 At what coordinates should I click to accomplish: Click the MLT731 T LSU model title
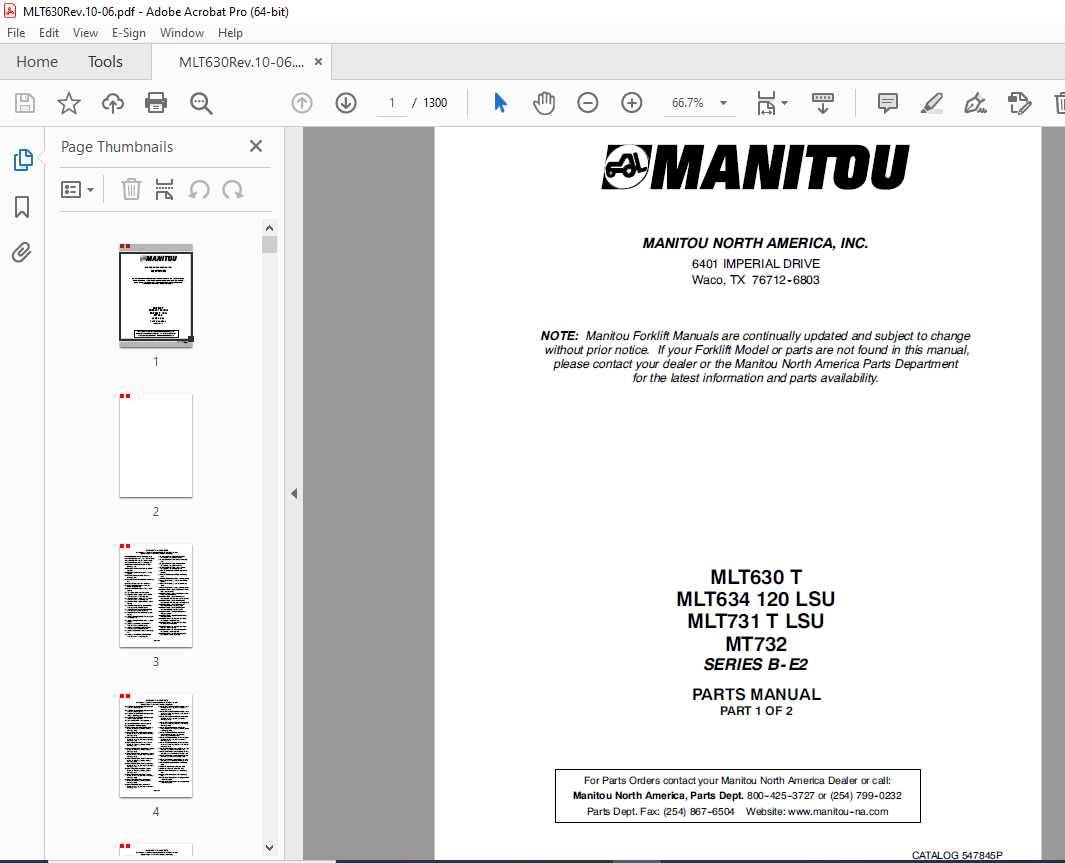pos(755,621)
